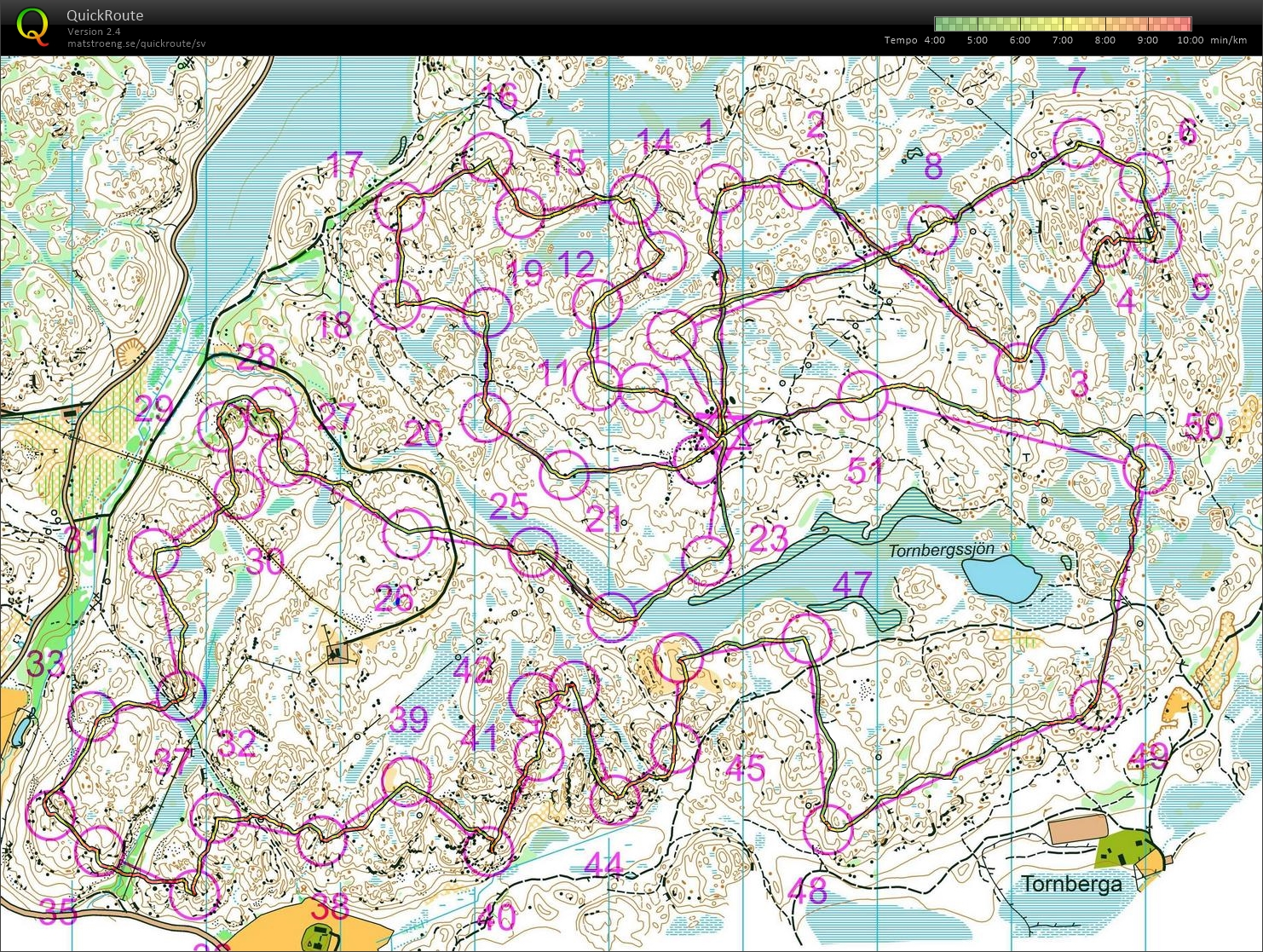Click the Tornbergssjön lake label
Screen dimensions: 1263x952
click(942, 551)
